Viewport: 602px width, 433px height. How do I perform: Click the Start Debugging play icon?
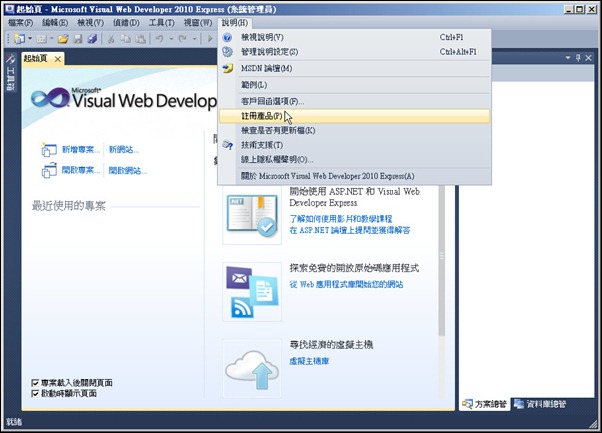pos(210,39)
